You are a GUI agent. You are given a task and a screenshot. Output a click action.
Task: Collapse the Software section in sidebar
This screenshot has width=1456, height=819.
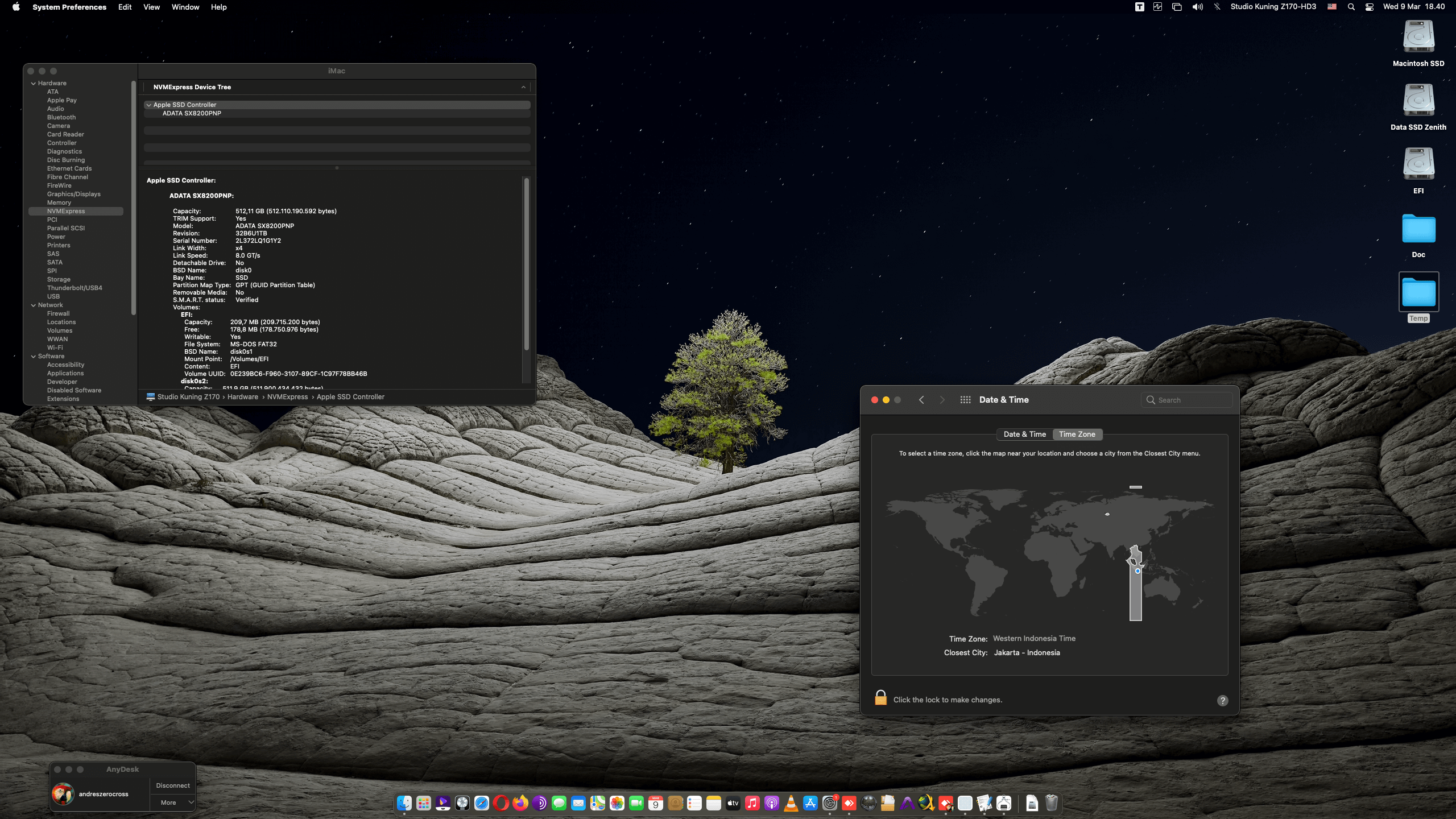click(x=34, y=356)
